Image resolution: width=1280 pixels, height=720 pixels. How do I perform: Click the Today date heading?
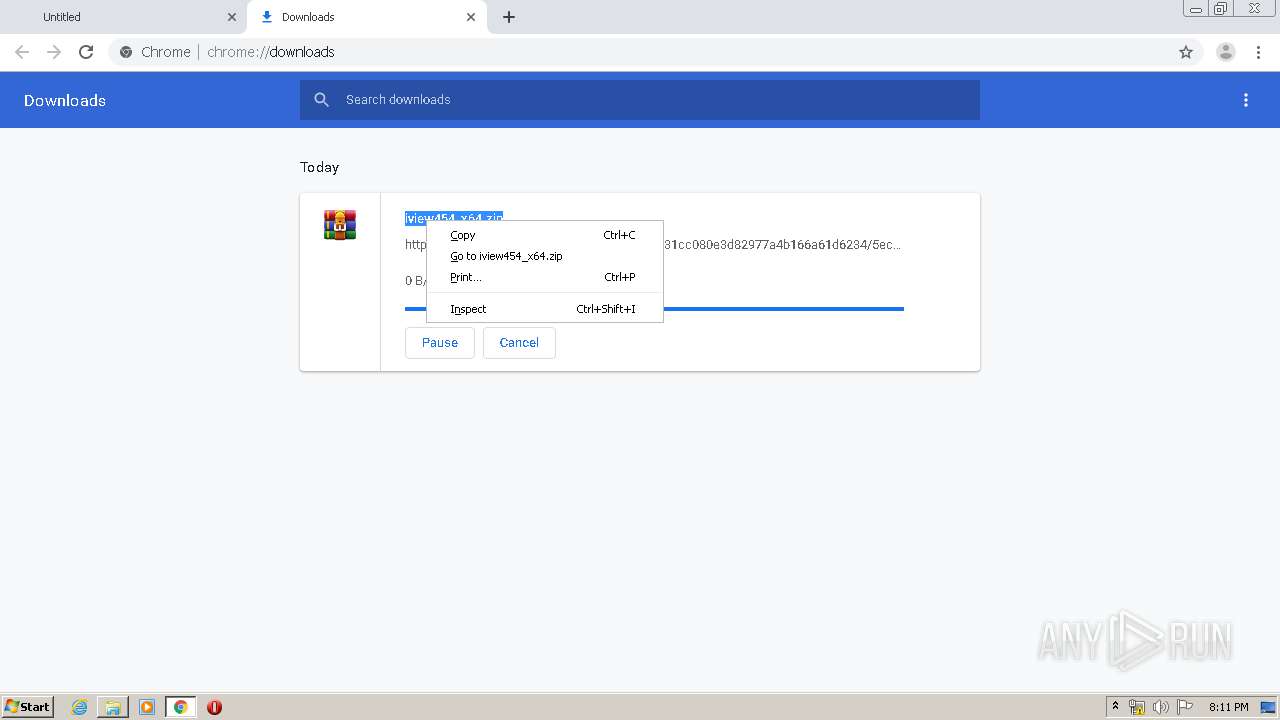click(320, 167)
